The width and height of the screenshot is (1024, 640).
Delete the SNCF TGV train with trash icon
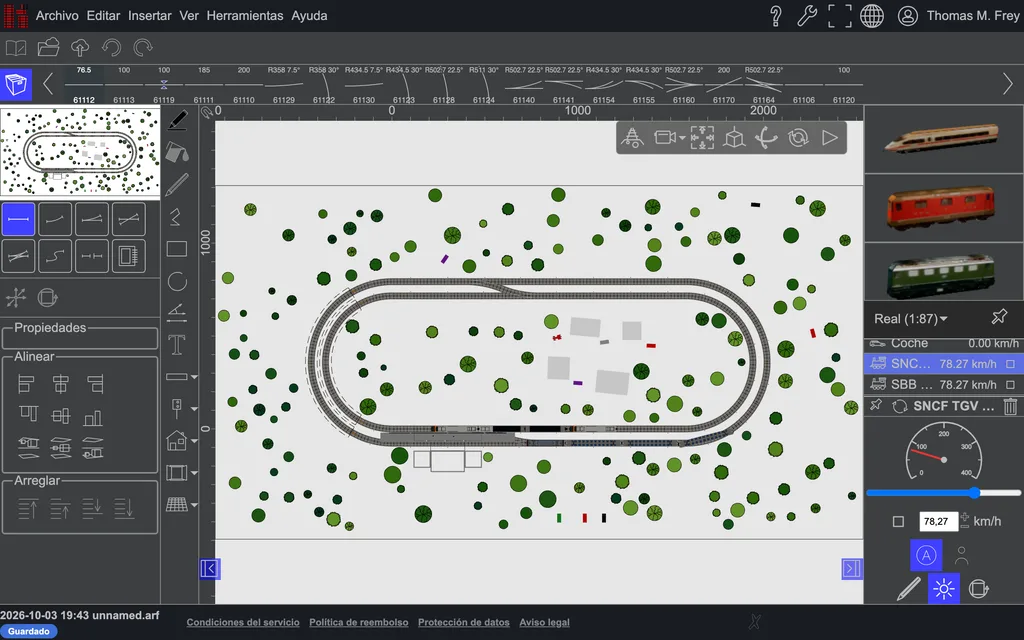coord(1010,406)
